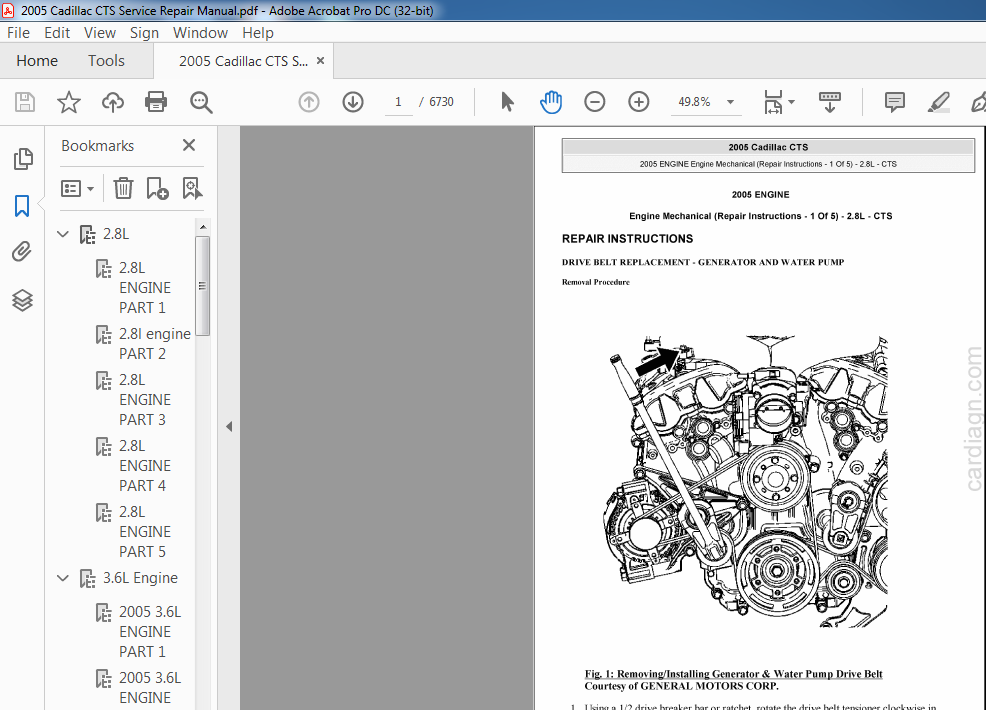Open the Window menu
Screen dimensions: 986x710
200,33
